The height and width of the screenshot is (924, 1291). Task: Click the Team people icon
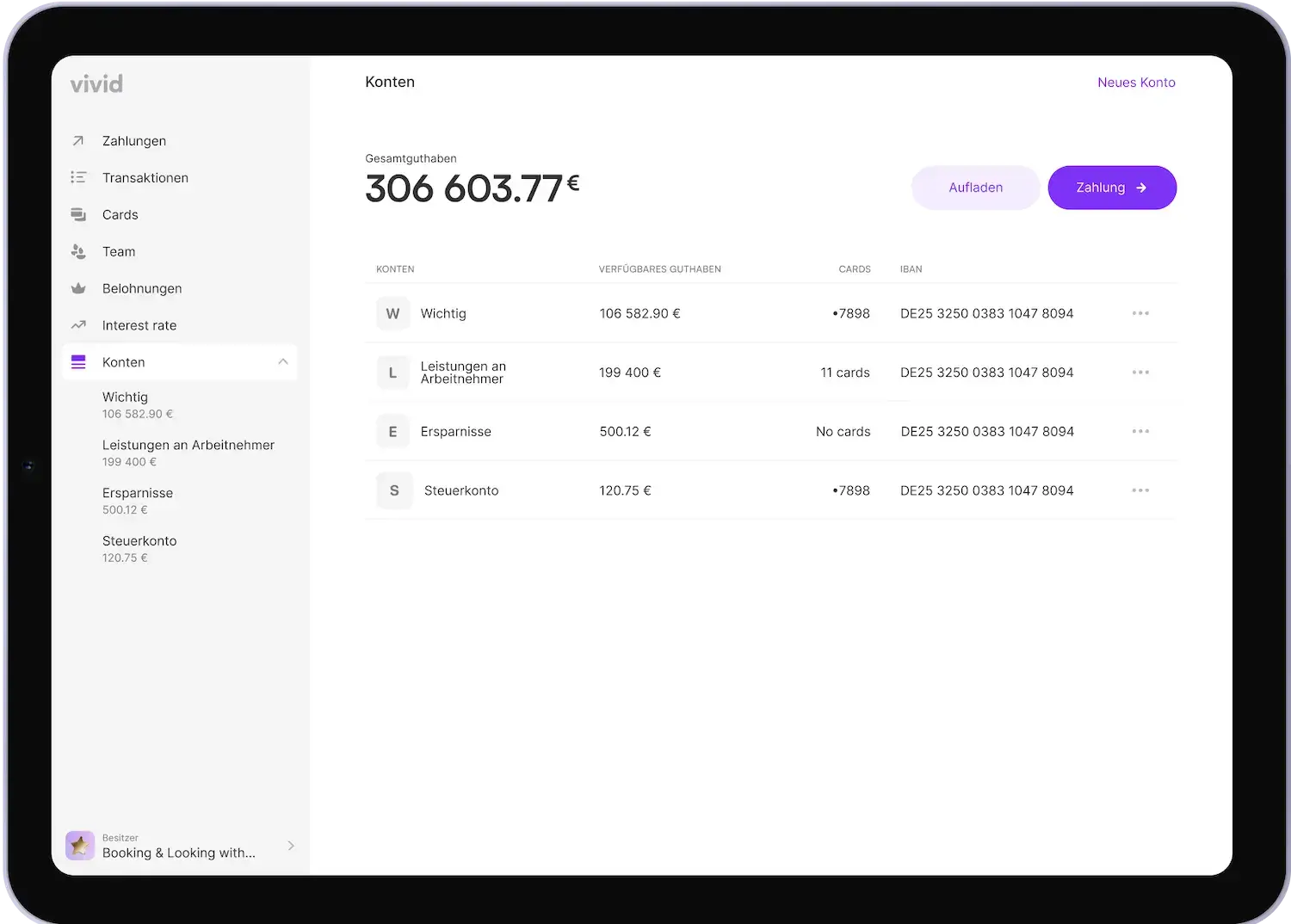click(x=78, y=251)
